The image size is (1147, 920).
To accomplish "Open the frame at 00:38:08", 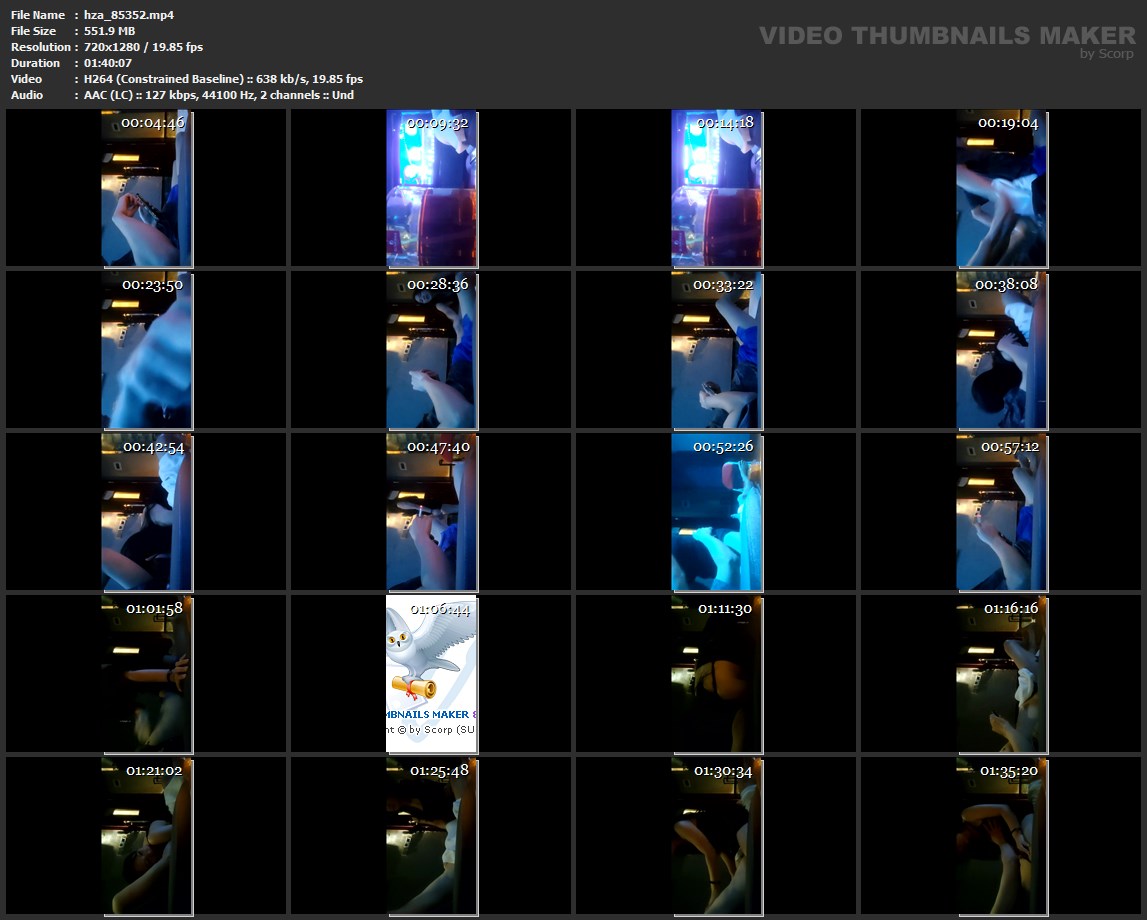I will [x=1002, y=350].
